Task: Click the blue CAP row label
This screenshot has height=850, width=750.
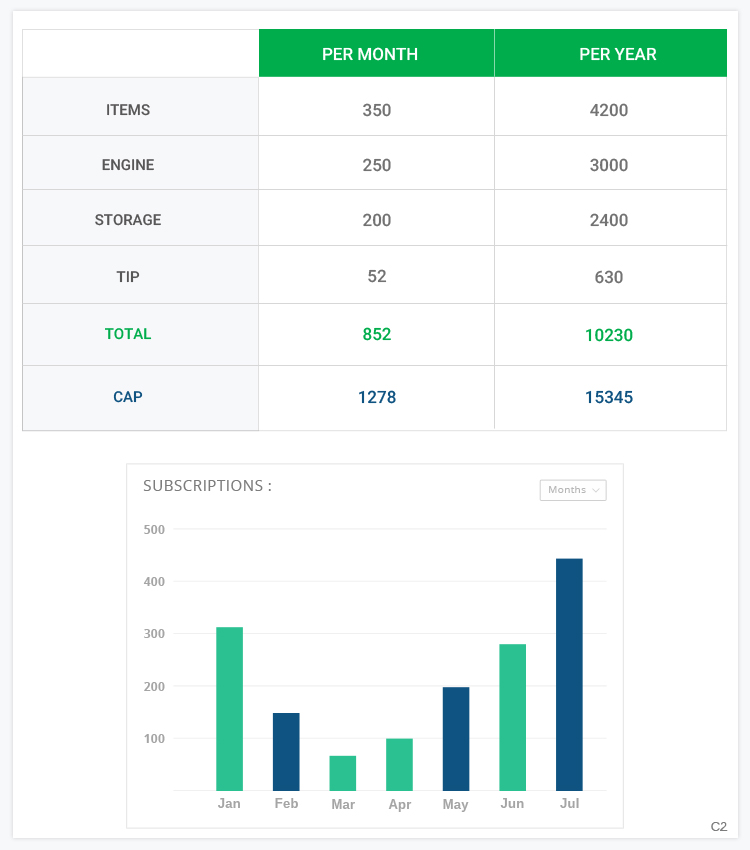Action: (128, 397)
